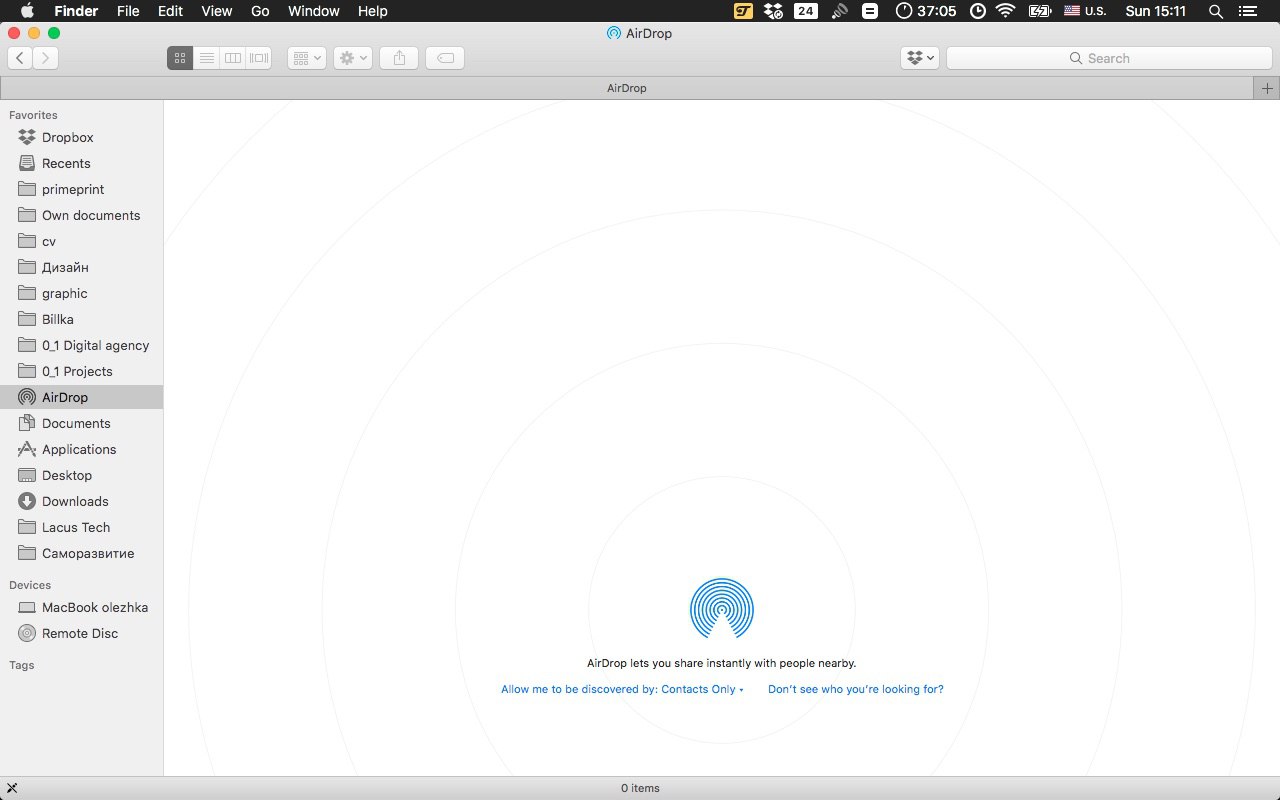The width and height of the screenshot is (1280, 800).
Task: Open the Edit menu
Action: 170,11
